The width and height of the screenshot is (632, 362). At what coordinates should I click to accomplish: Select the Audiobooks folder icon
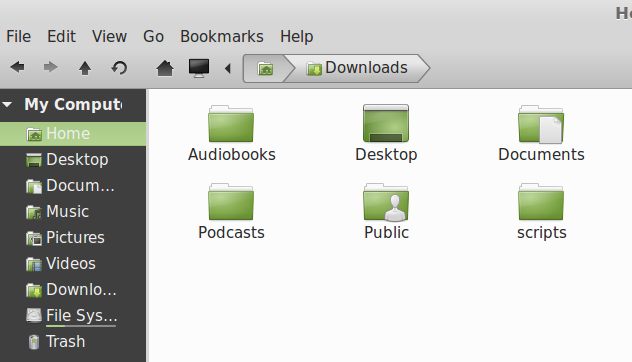pos(231,123)
